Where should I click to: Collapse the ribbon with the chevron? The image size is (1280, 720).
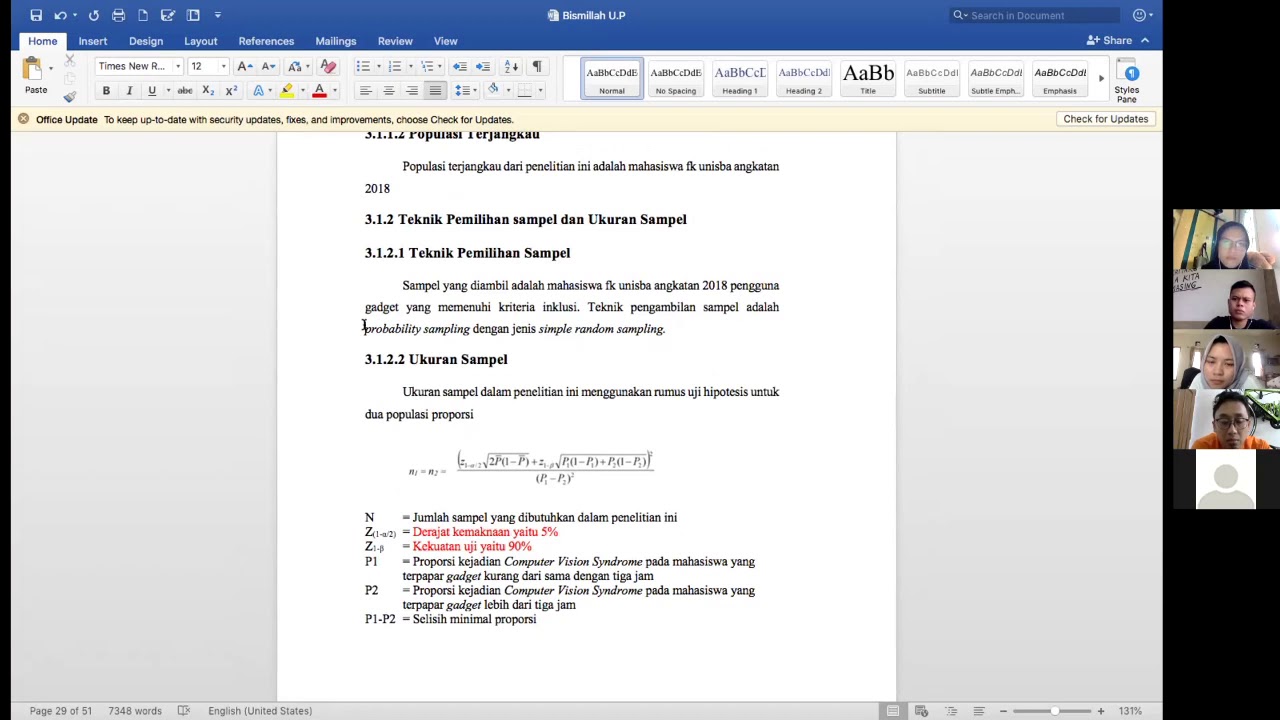point(1145,41)
